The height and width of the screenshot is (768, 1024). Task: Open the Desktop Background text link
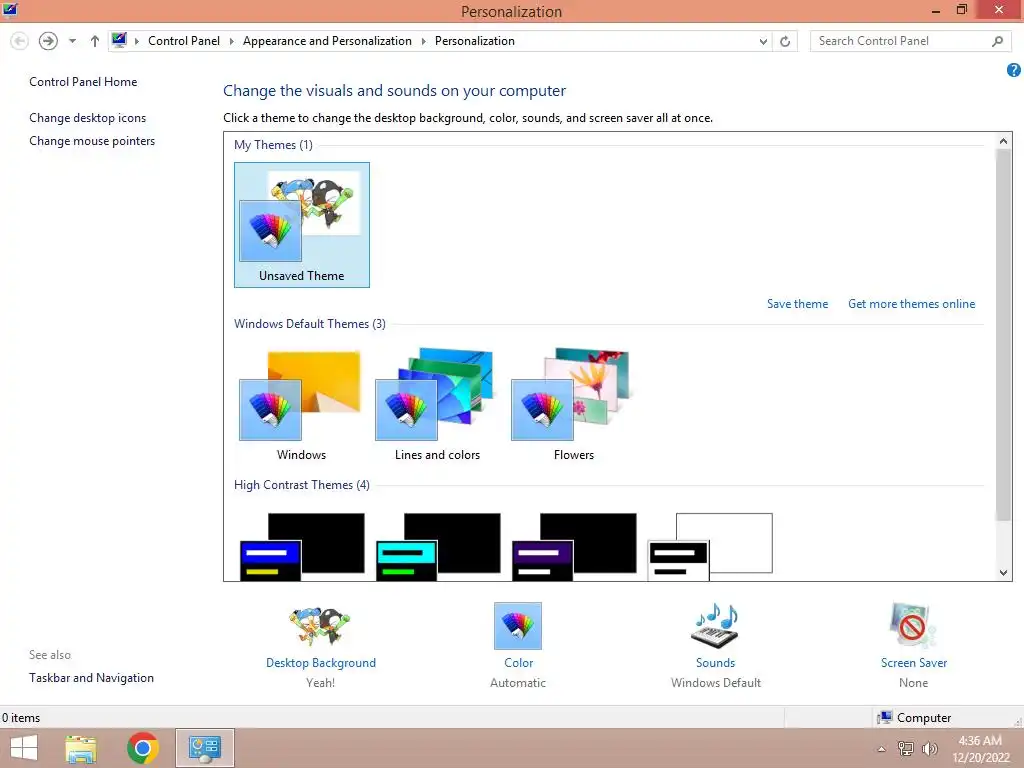(321, 662)
